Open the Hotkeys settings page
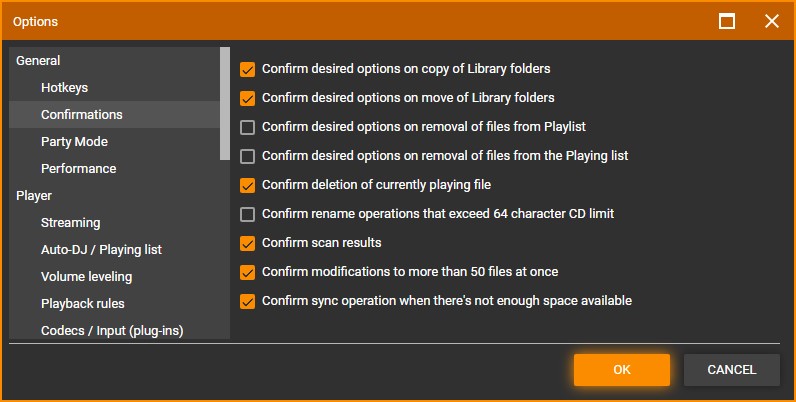 (x=64, y=88)
